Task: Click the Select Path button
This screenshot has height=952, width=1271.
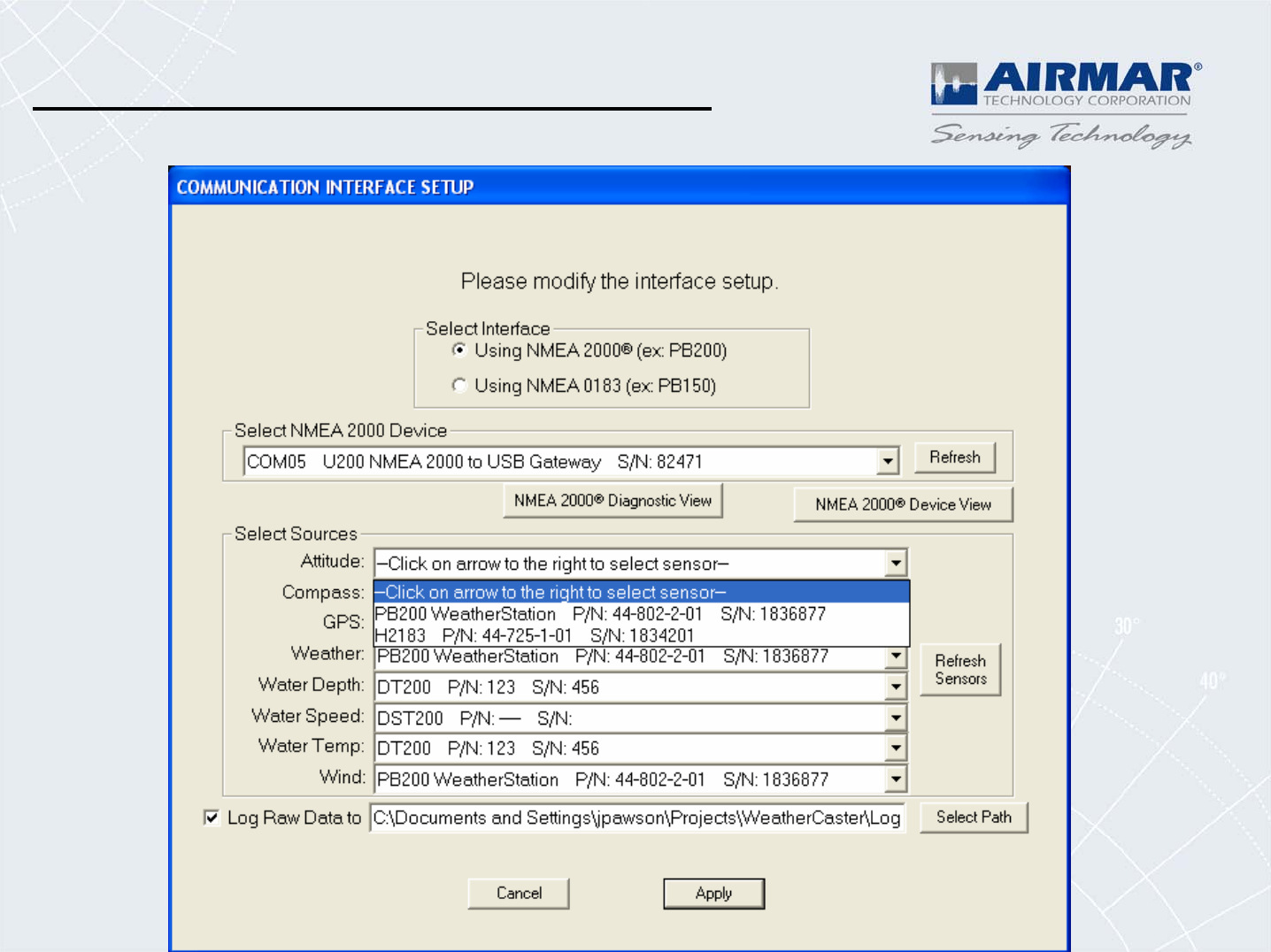Action: [x=974, y=818]
